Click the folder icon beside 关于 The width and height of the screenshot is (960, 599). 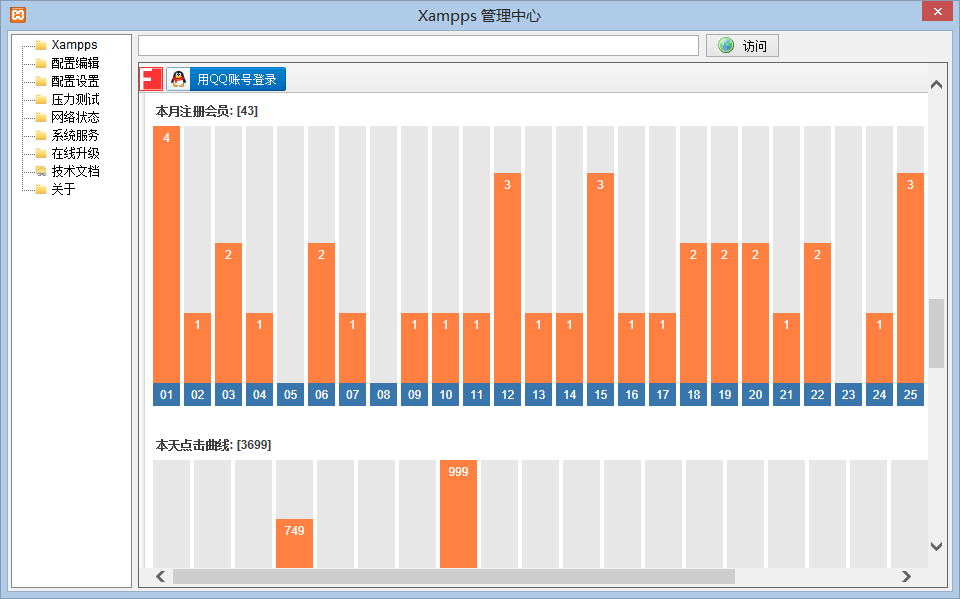pos(41,189)
